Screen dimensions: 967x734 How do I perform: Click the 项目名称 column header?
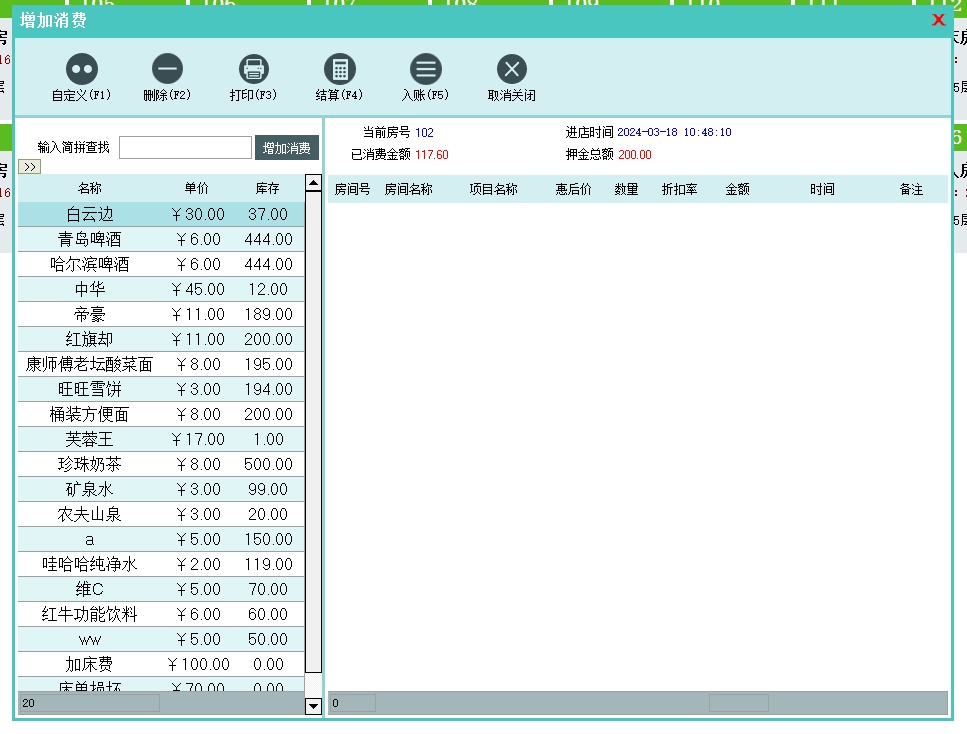pyautogui.click(x=493, y=189)
